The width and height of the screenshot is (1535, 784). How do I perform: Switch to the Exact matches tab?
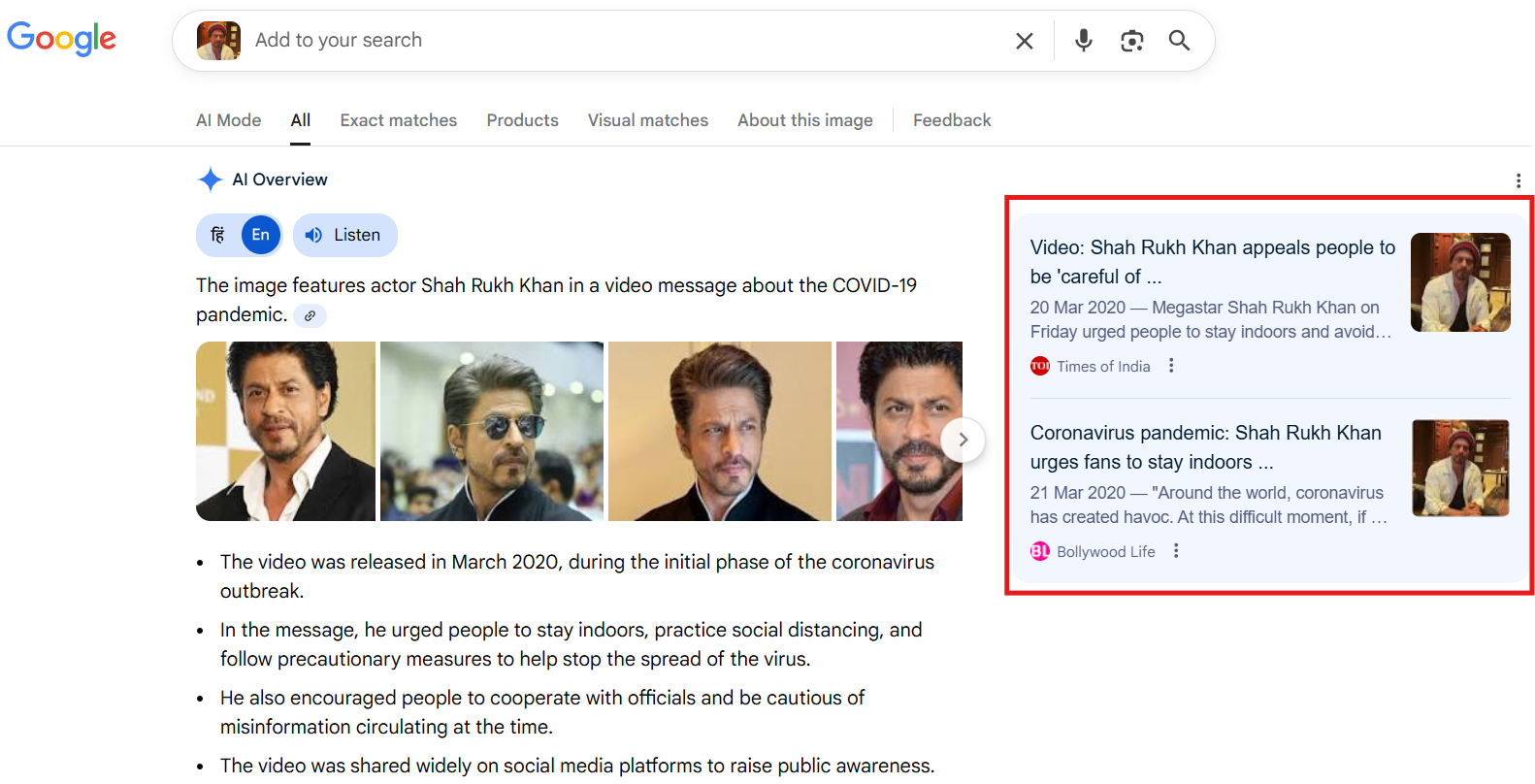(398, 120)
